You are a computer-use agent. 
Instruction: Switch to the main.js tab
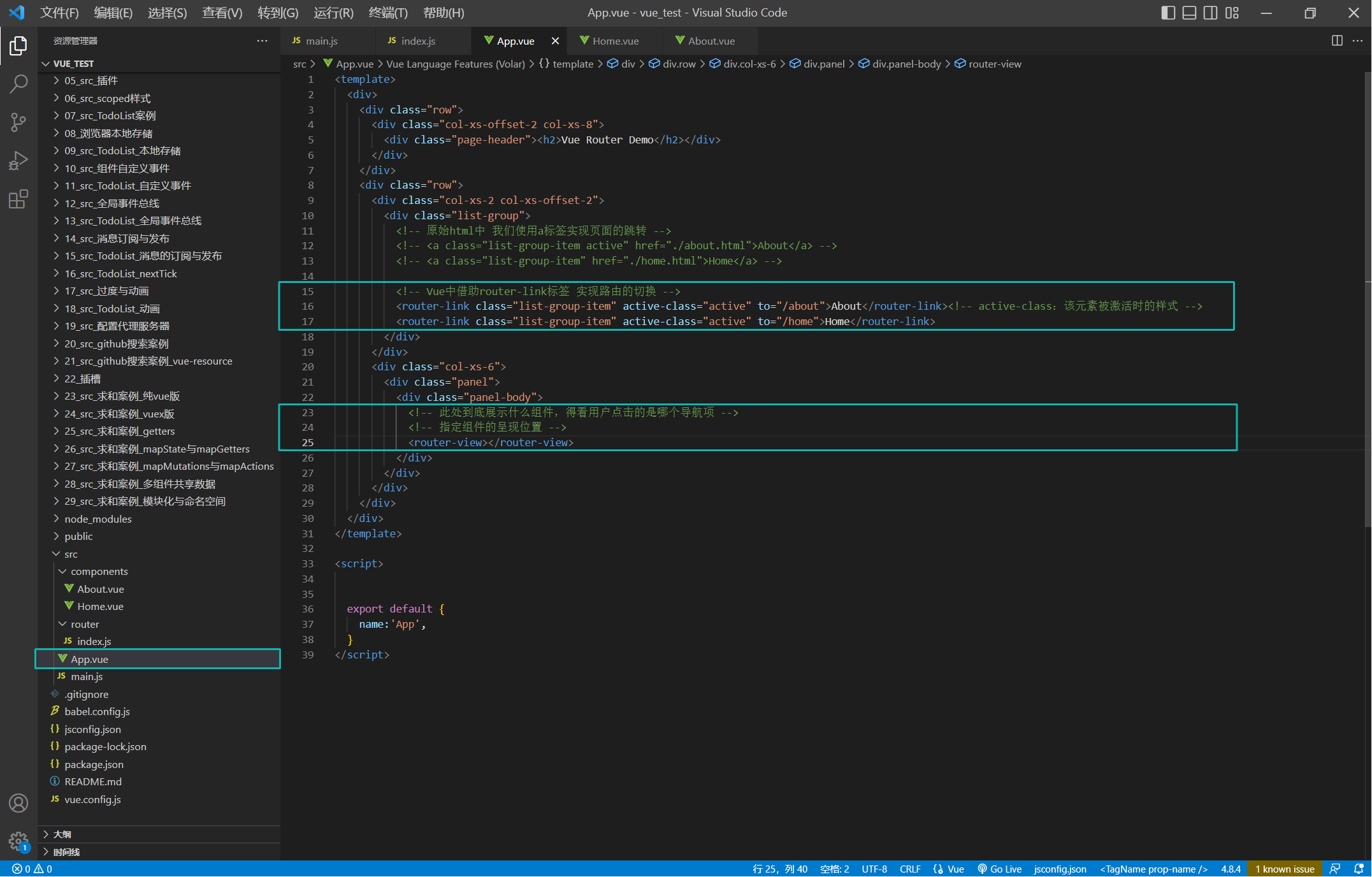(328, 41)
